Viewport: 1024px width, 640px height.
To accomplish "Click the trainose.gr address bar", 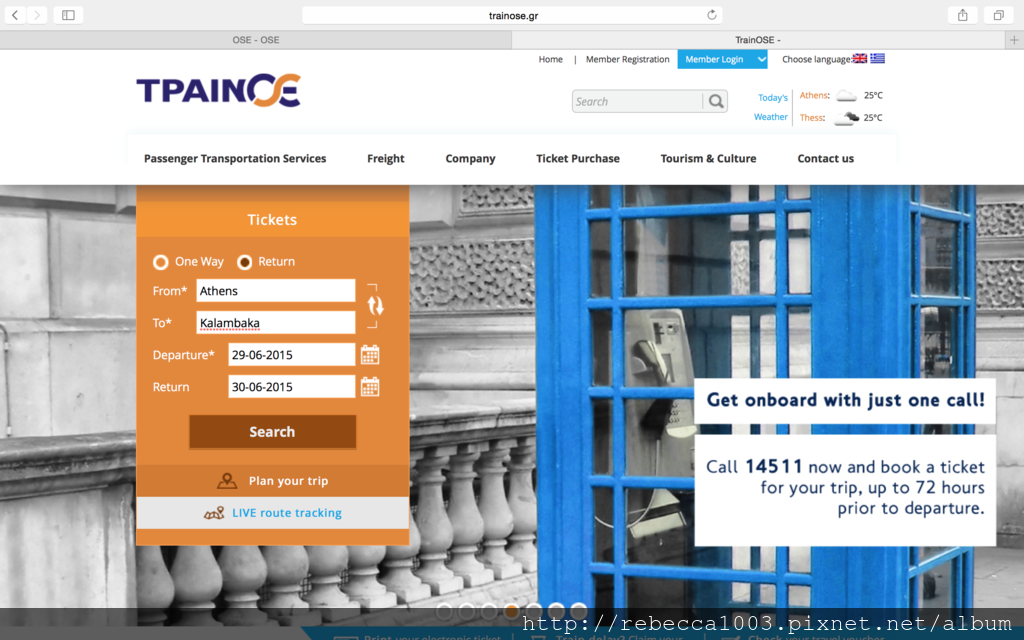I will tap(513, 15).
